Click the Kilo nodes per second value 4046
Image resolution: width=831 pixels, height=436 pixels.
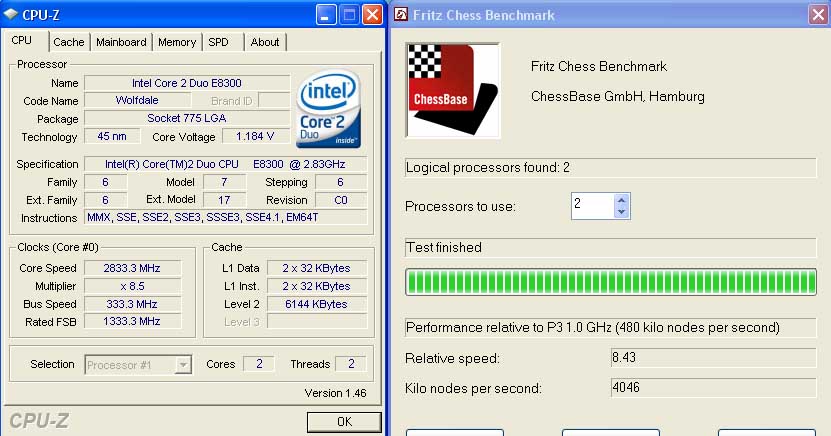click(713, 388)
